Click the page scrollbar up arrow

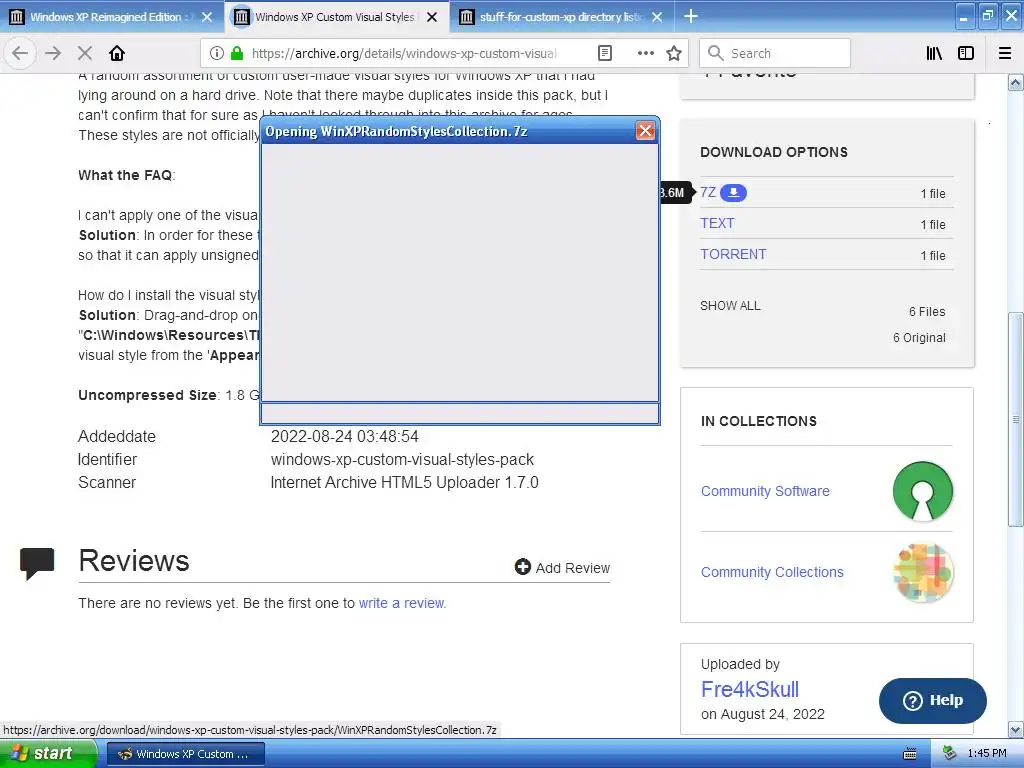point(1015,82)
